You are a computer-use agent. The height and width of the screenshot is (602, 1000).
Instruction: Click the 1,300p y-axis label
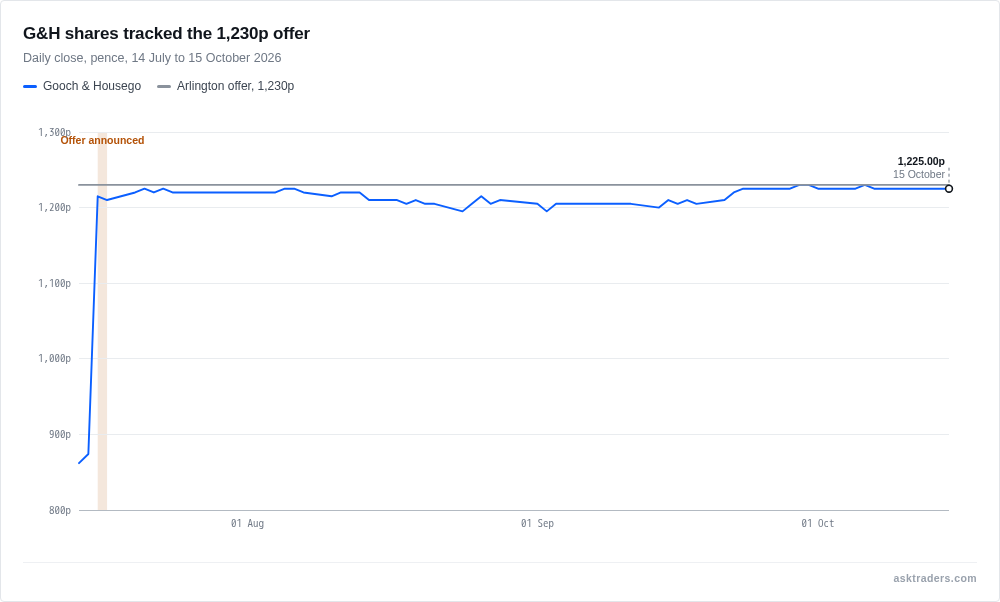tap(54, 132)
